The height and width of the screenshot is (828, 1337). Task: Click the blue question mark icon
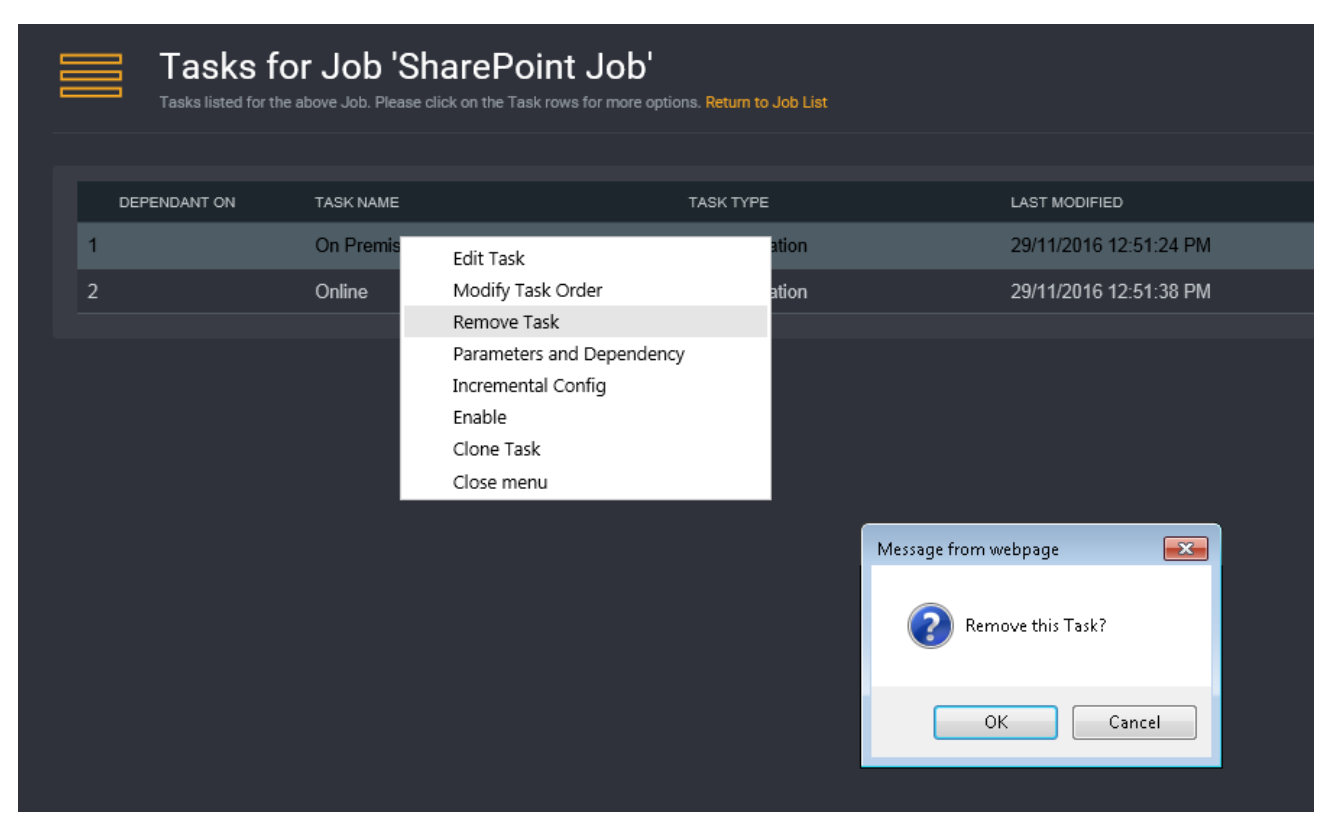(930, 626)
